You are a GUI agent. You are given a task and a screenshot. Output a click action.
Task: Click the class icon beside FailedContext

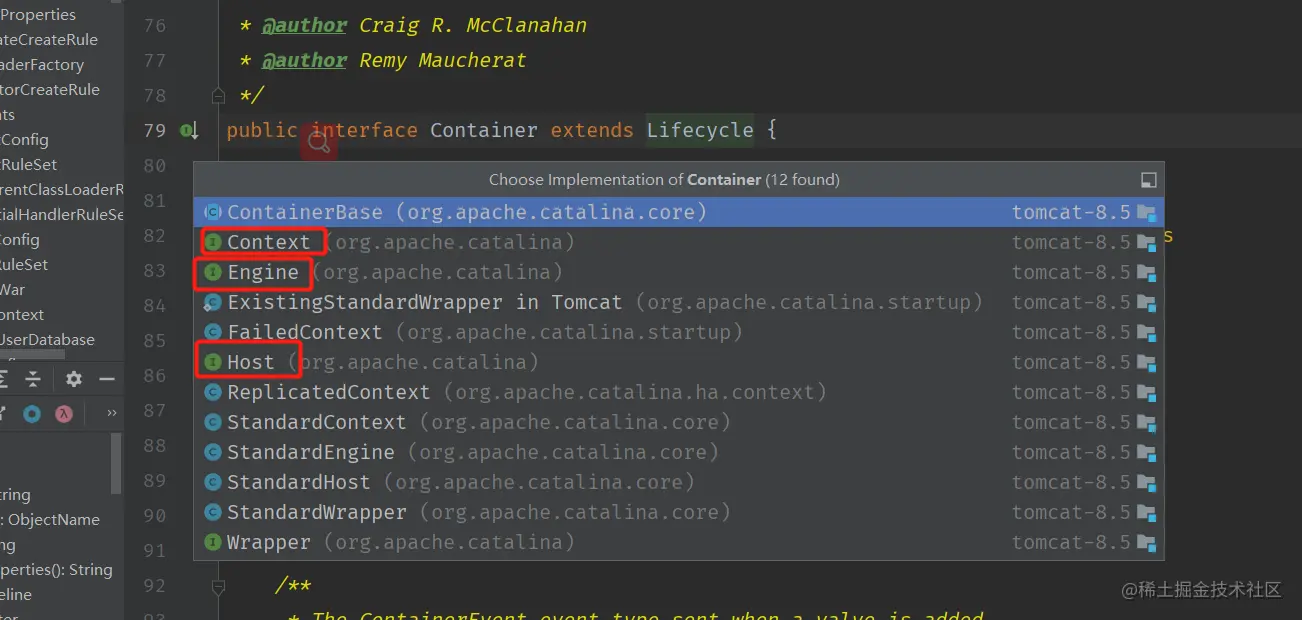coord(212,332)
